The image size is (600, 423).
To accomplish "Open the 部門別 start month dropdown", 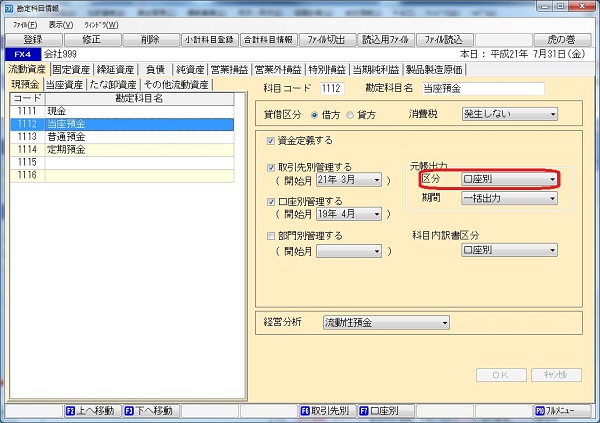I will [349, 252].
